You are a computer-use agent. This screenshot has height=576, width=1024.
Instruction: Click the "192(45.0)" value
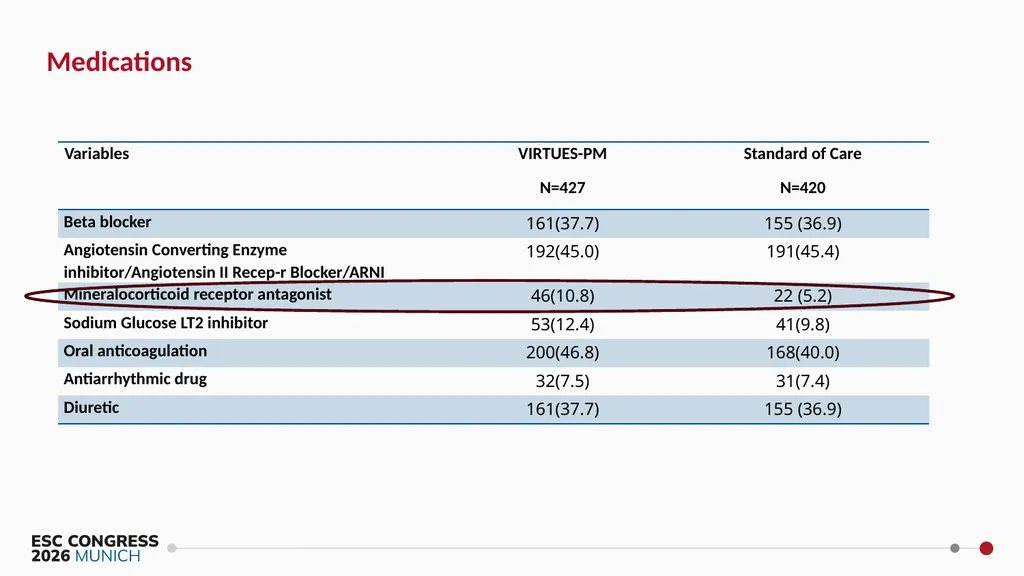coord(562,251)
